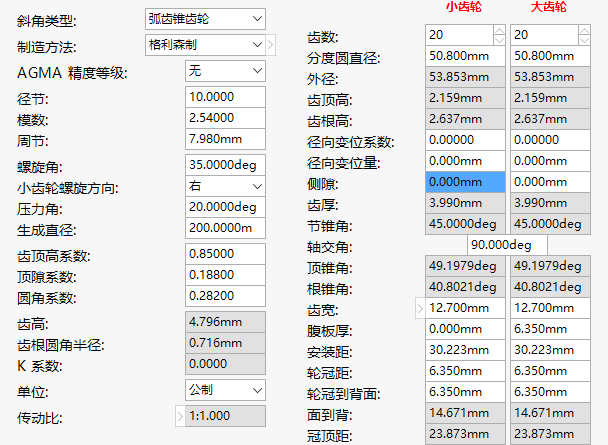The width and height of the screenshot is (608, 445).
Task: Click the 小齿轮 齿宽 field 12.700mm
Action: click(x=465, y=308)
